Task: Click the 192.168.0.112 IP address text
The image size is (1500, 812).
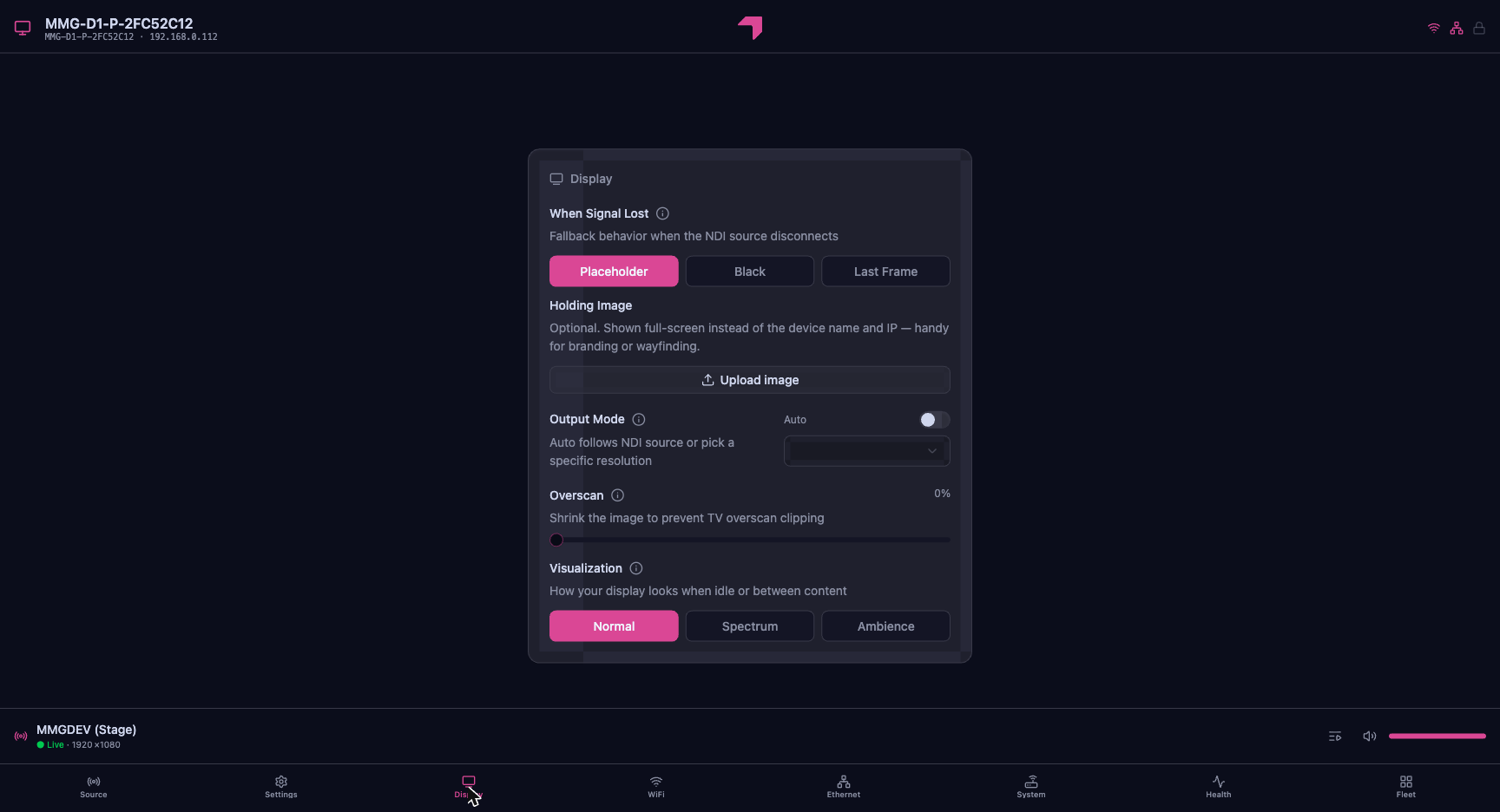Action: (183, 37)
